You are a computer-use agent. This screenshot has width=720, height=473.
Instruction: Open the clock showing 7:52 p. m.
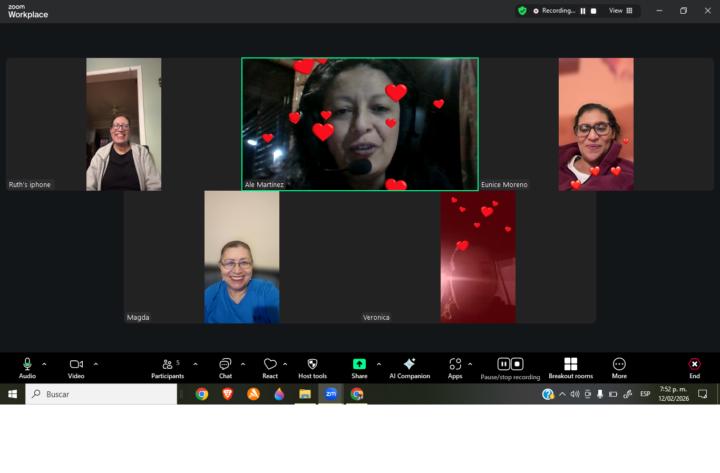coord(673,394)
